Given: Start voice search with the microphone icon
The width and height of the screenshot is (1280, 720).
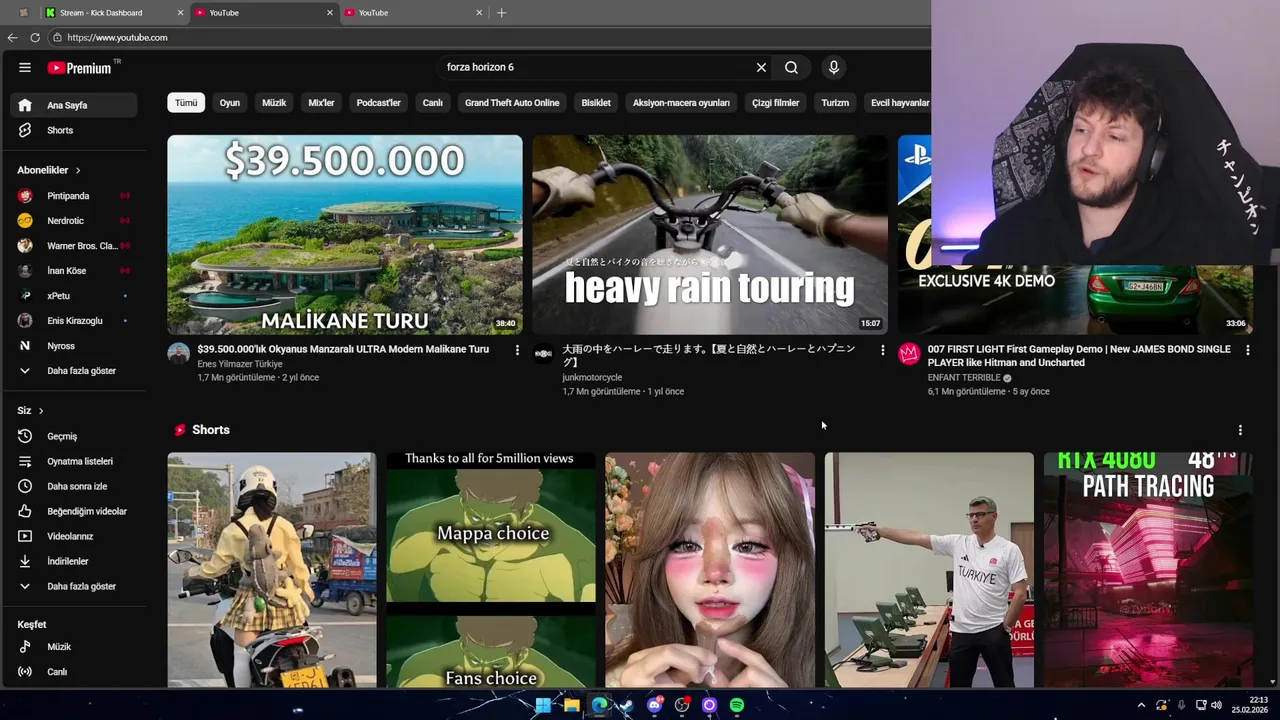Looking at the screenshot, I should coord(833,67).
